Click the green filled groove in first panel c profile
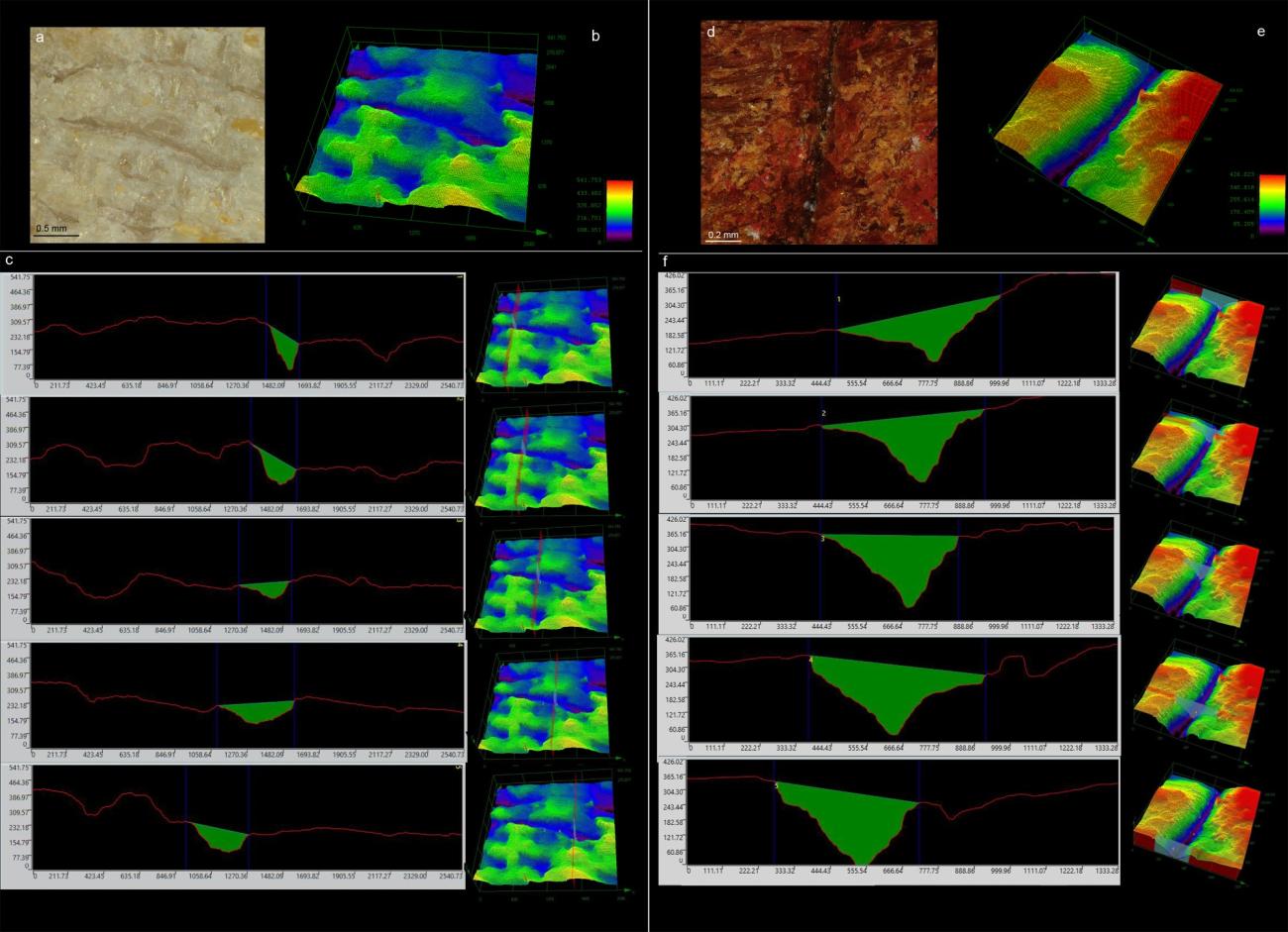 click(x=285, y=347)
